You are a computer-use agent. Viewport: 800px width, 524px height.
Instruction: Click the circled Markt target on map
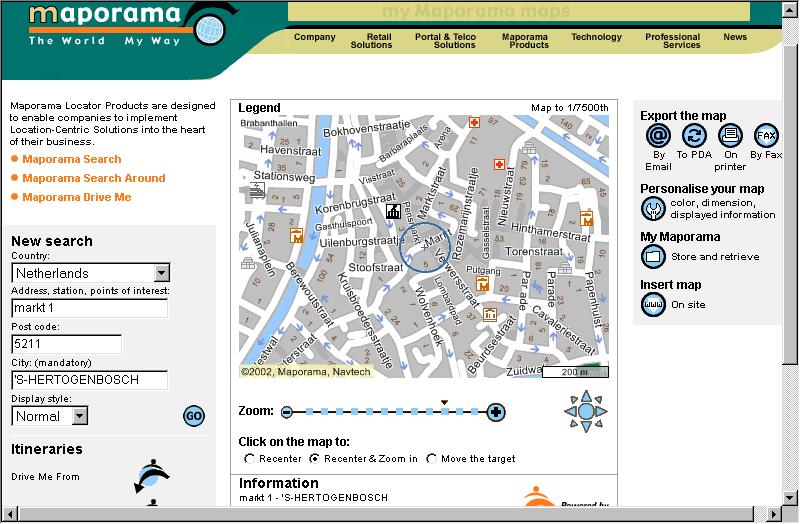point(424,247)
